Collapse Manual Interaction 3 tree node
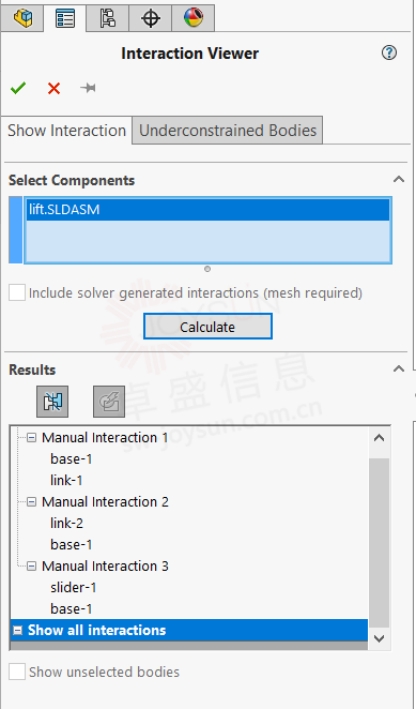417x709 pixels. 31,566
